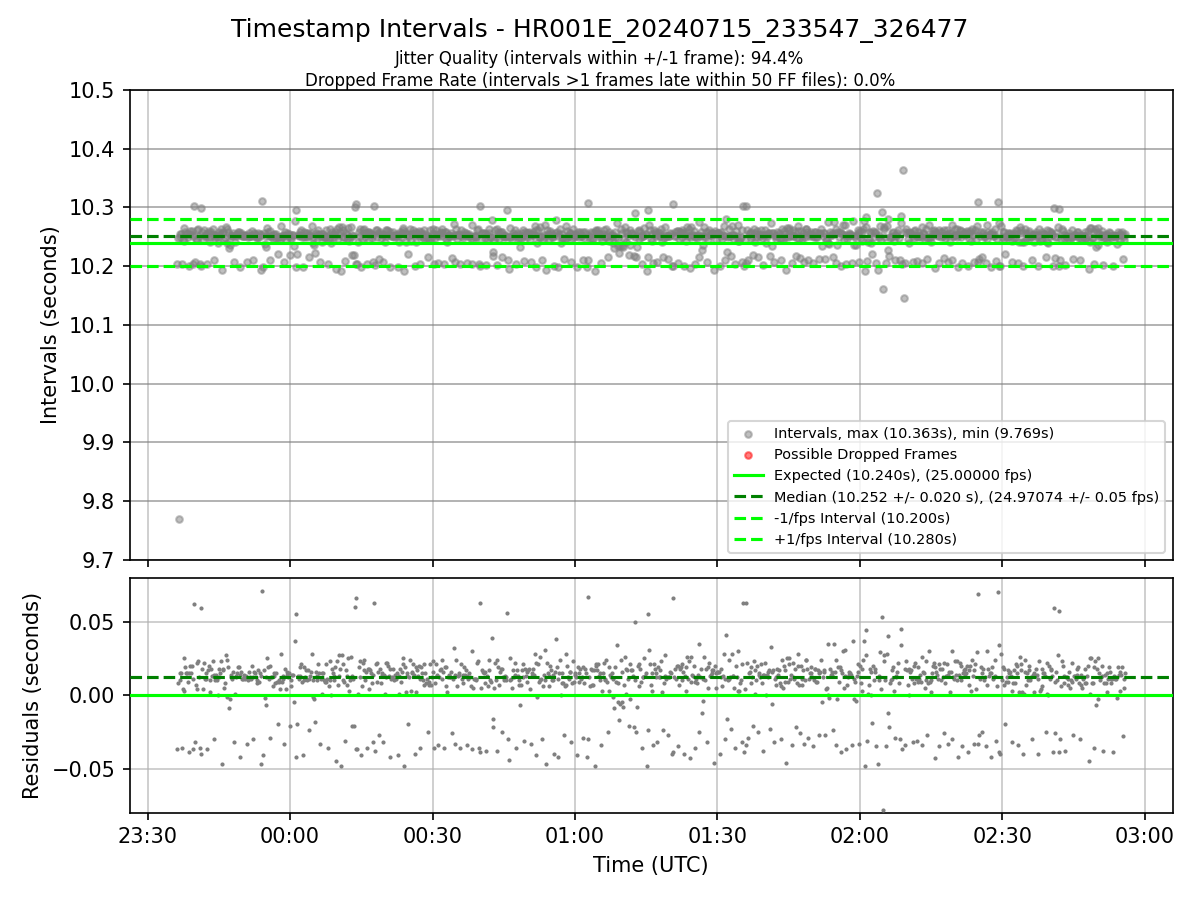Click the gray dot marker beside 'Intervals, max' legend
1200x900 pixels.
click(x=748, y=434)
